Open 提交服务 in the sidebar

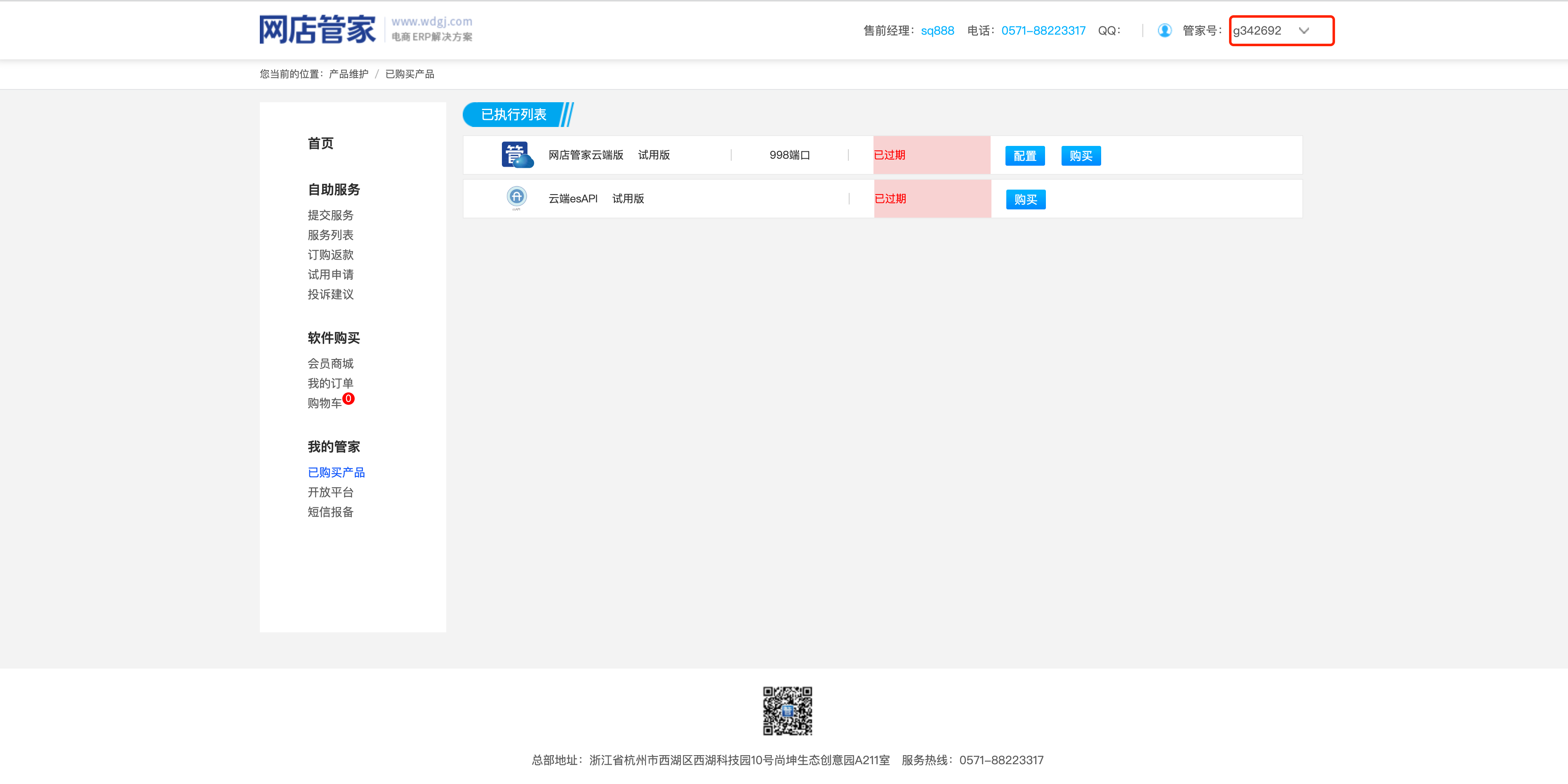coord(330,215)
